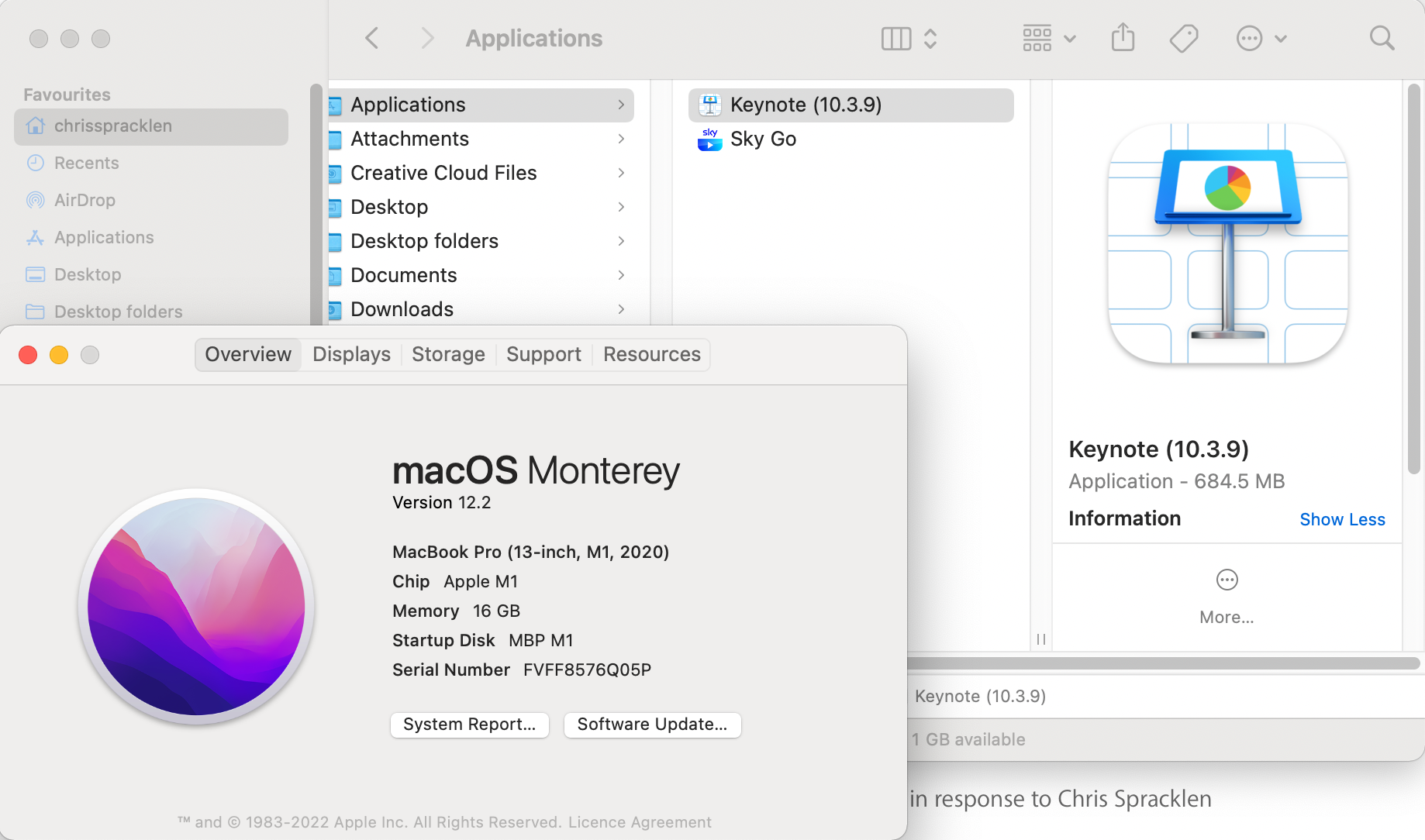This screenshot has height=840, width=1425.
Task: Click the Software Update button
Action: 652,725
